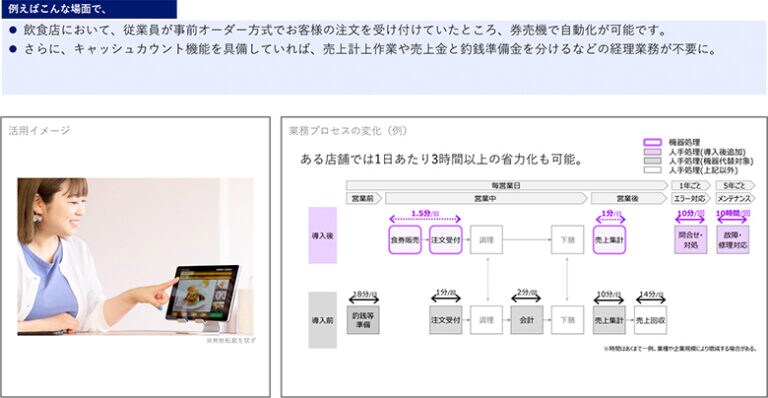This screenshot has height=398, width=768.
Task: Select the 毎営業日 timeline arrow
Action: point(507,186)
